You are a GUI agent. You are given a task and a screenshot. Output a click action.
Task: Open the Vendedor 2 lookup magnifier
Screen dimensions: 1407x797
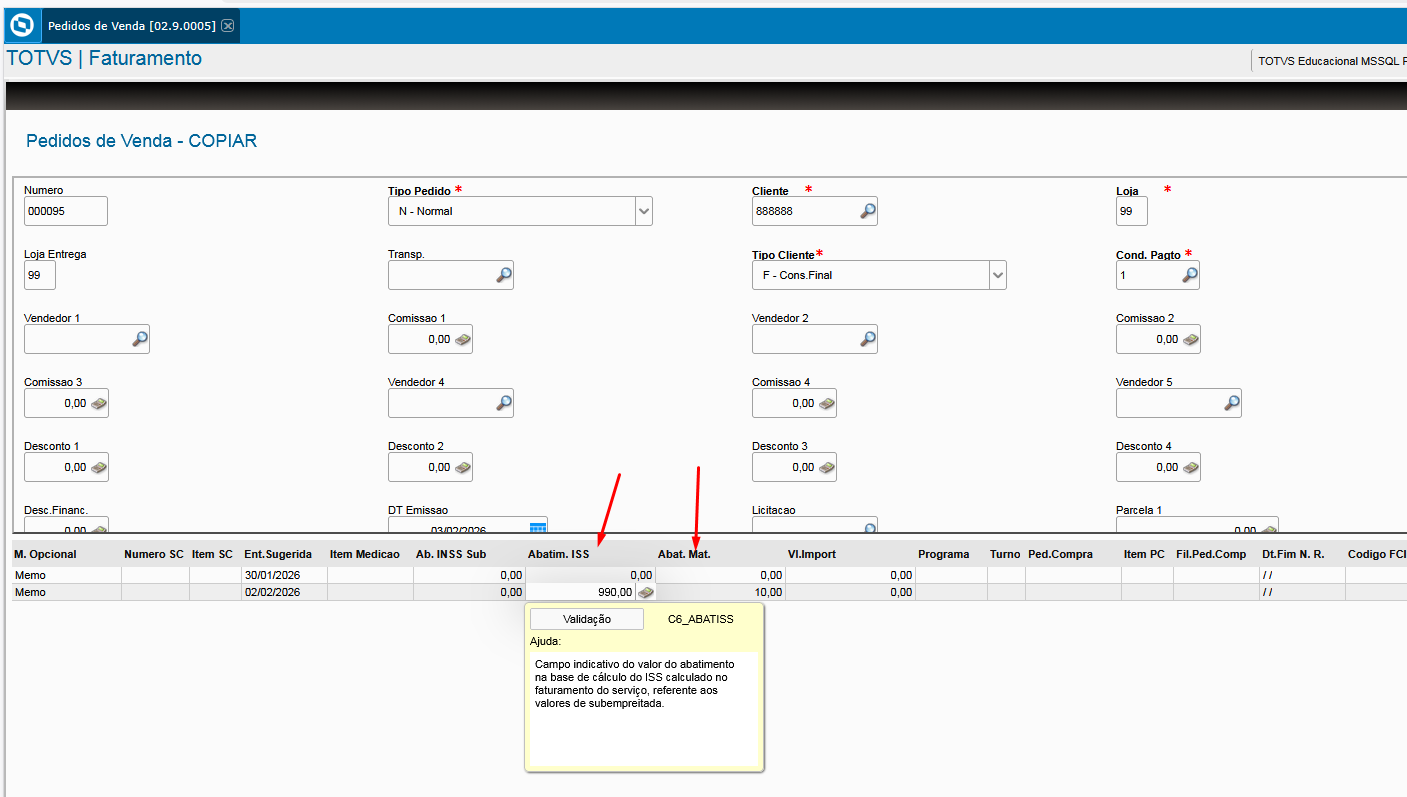pyautogui.click(x=868, y=339)
